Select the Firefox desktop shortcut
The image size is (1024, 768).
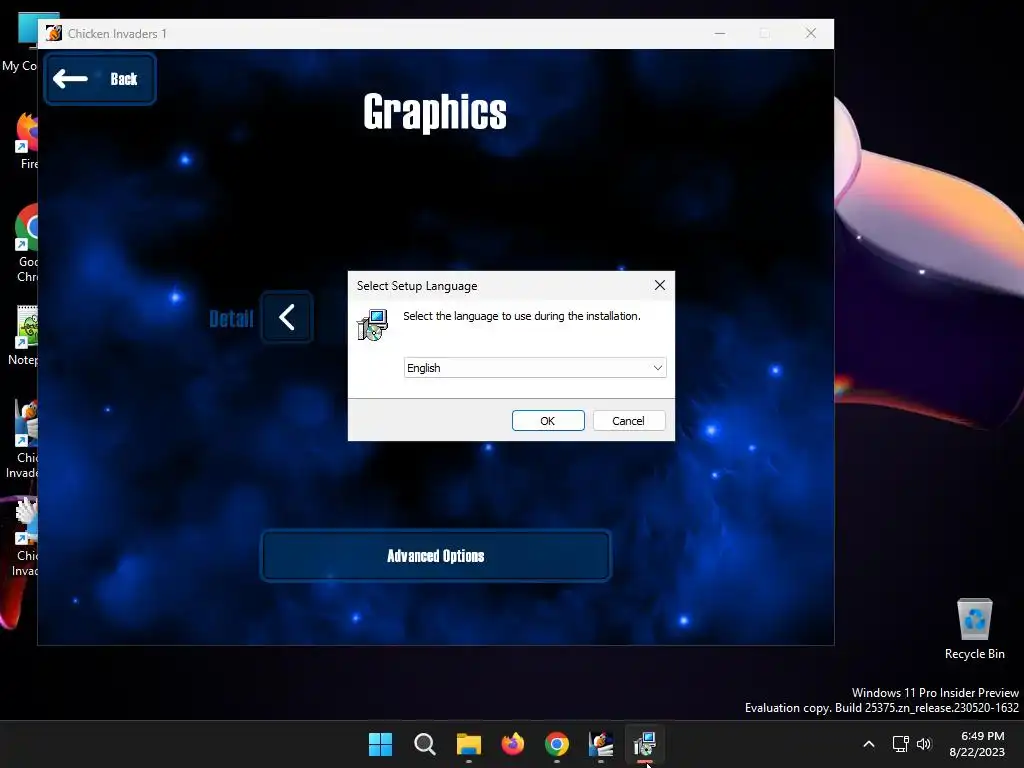[25, 140]
